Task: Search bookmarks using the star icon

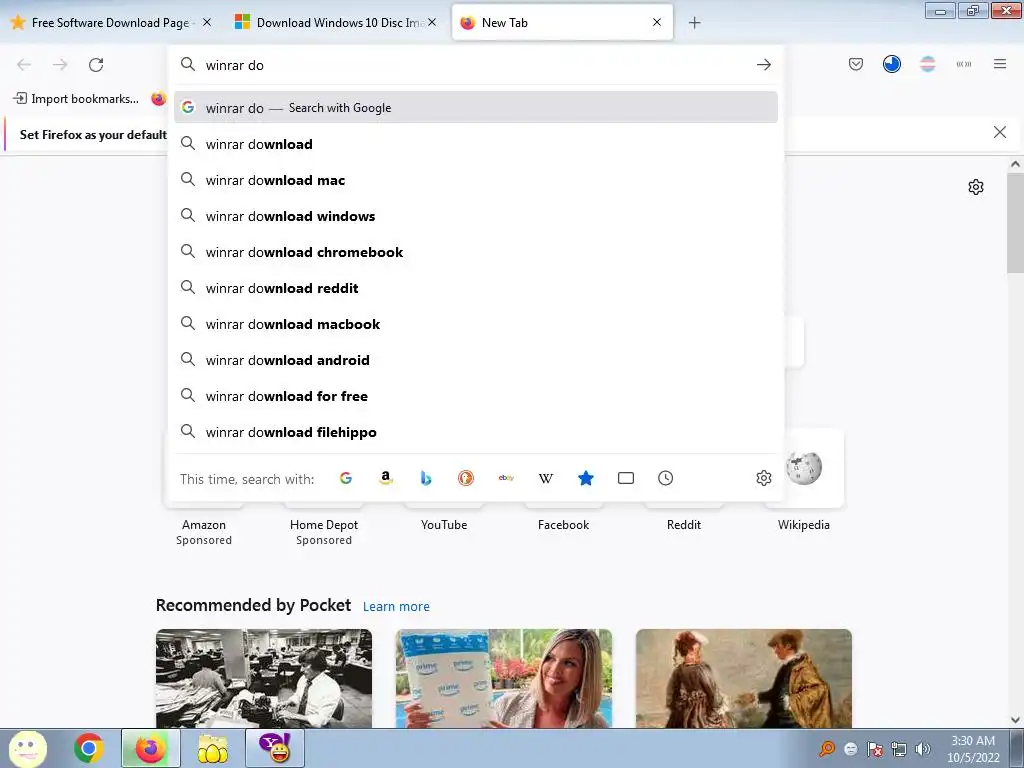Action: point(586,478)
